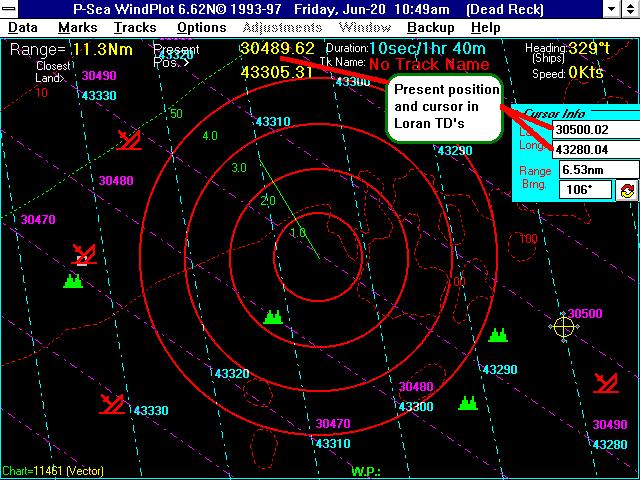The image size is (640, 480).
Task: Click the present position 30489.62 value
Action: pyautogui.click(x=277, y=49)
